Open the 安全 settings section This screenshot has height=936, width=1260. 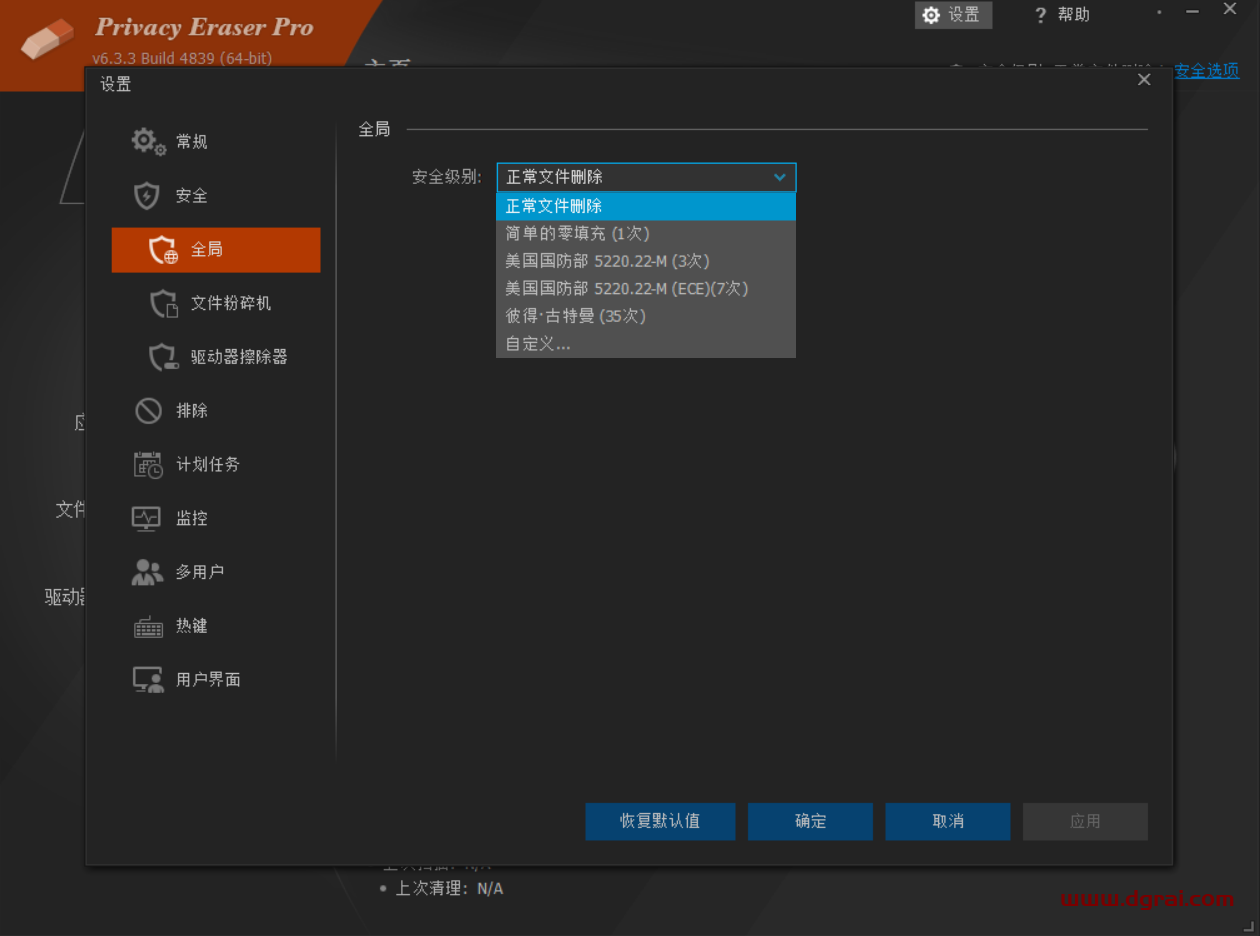coord(216,196)
